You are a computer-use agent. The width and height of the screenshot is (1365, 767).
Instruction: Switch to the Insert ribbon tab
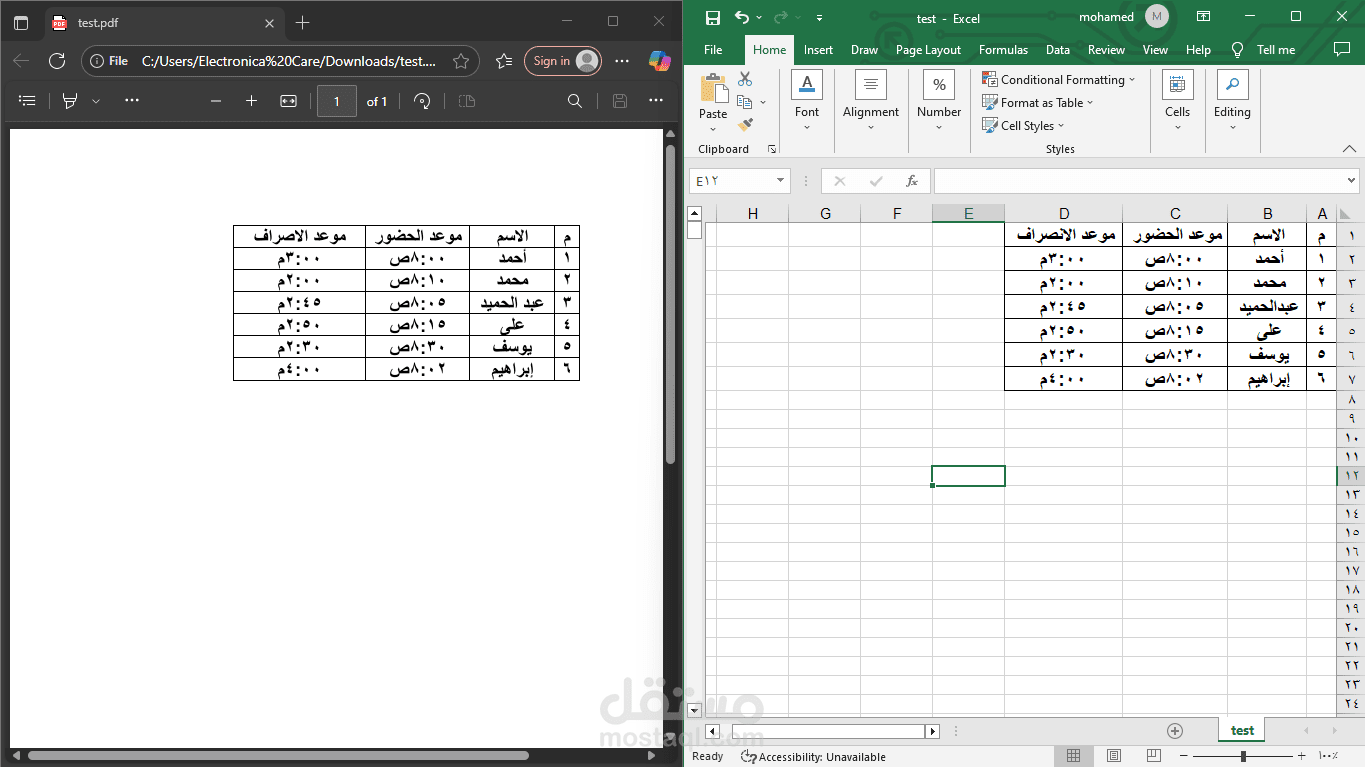818,50
